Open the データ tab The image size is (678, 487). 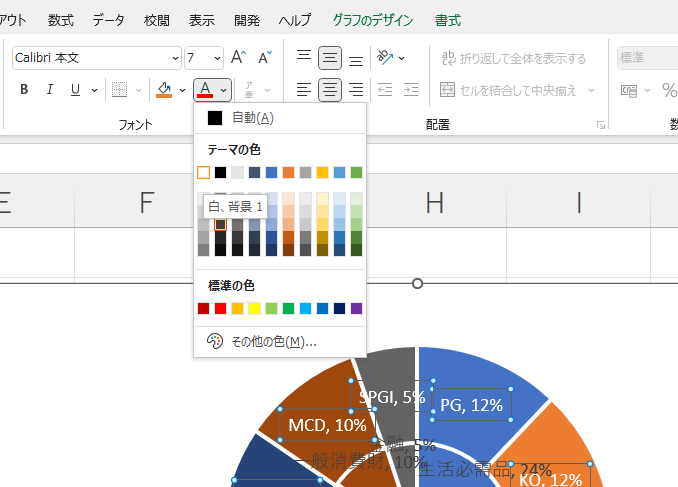click(109, 20)
